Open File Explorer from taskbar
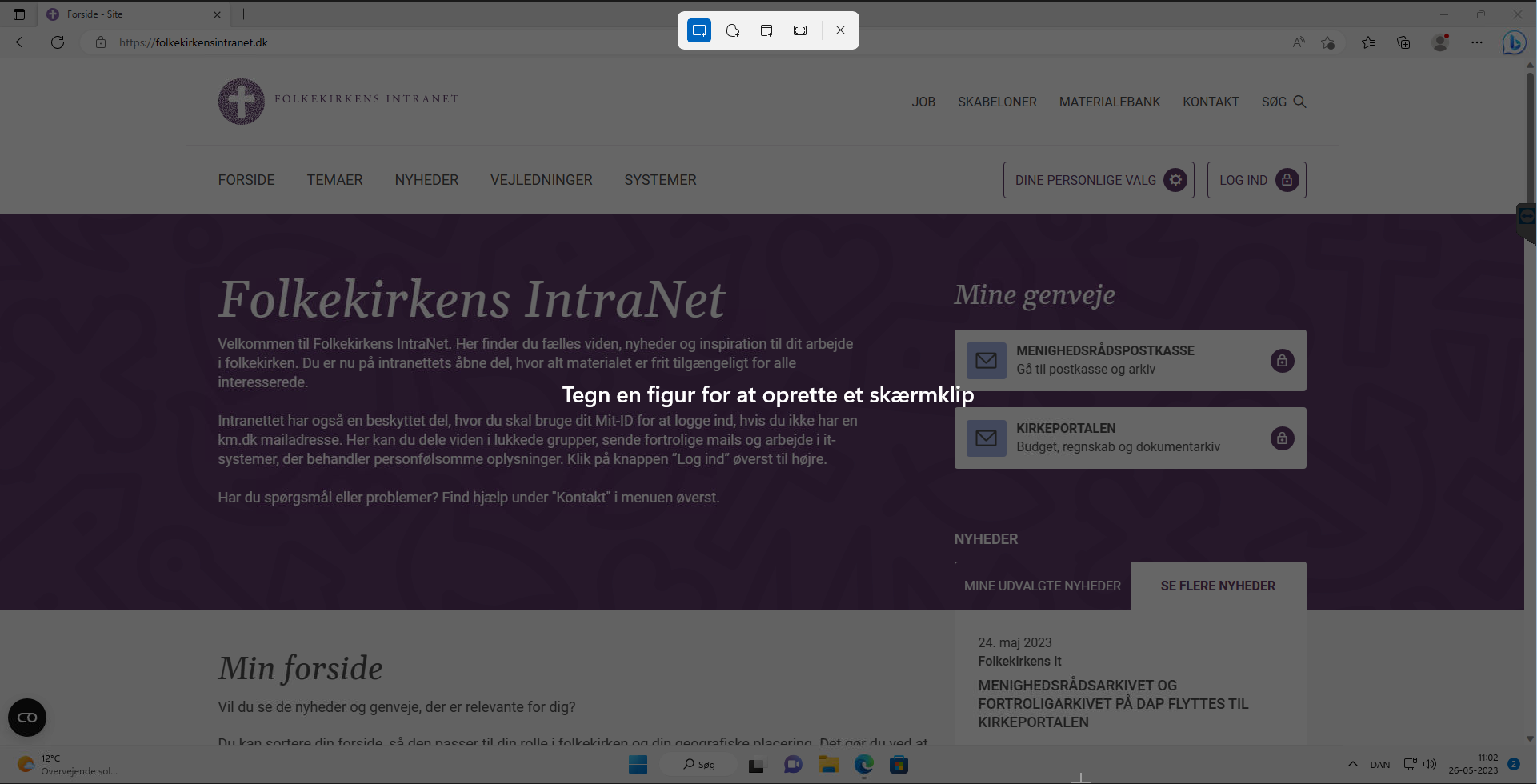 (x=828, y=765)
